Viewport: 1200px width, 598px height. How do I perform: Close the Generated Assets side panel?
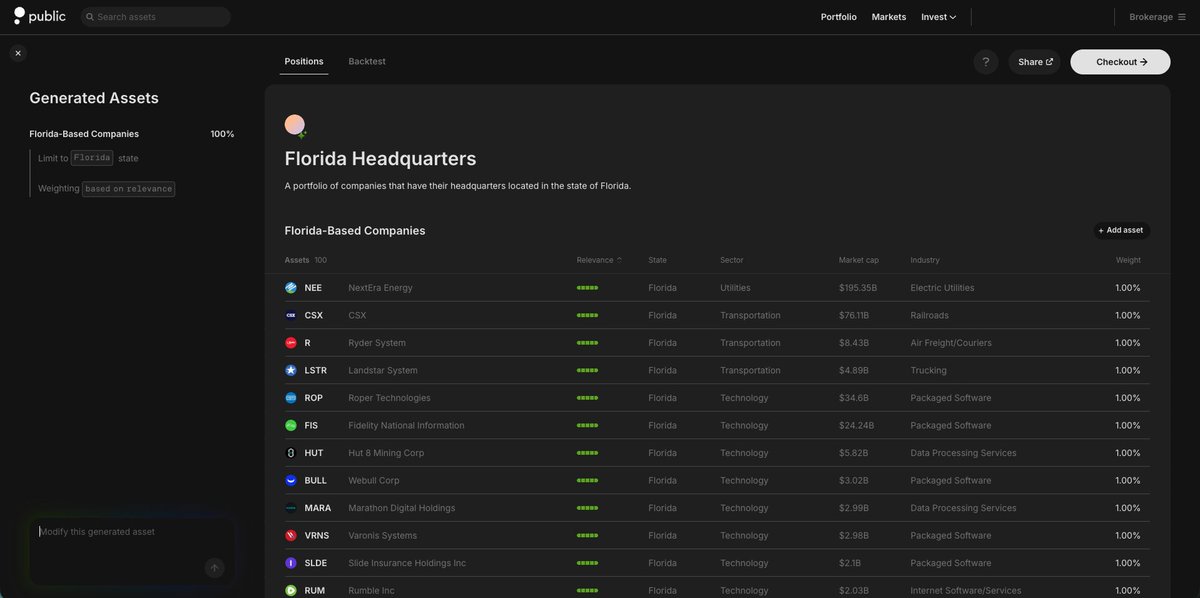[x=18, y=53]
